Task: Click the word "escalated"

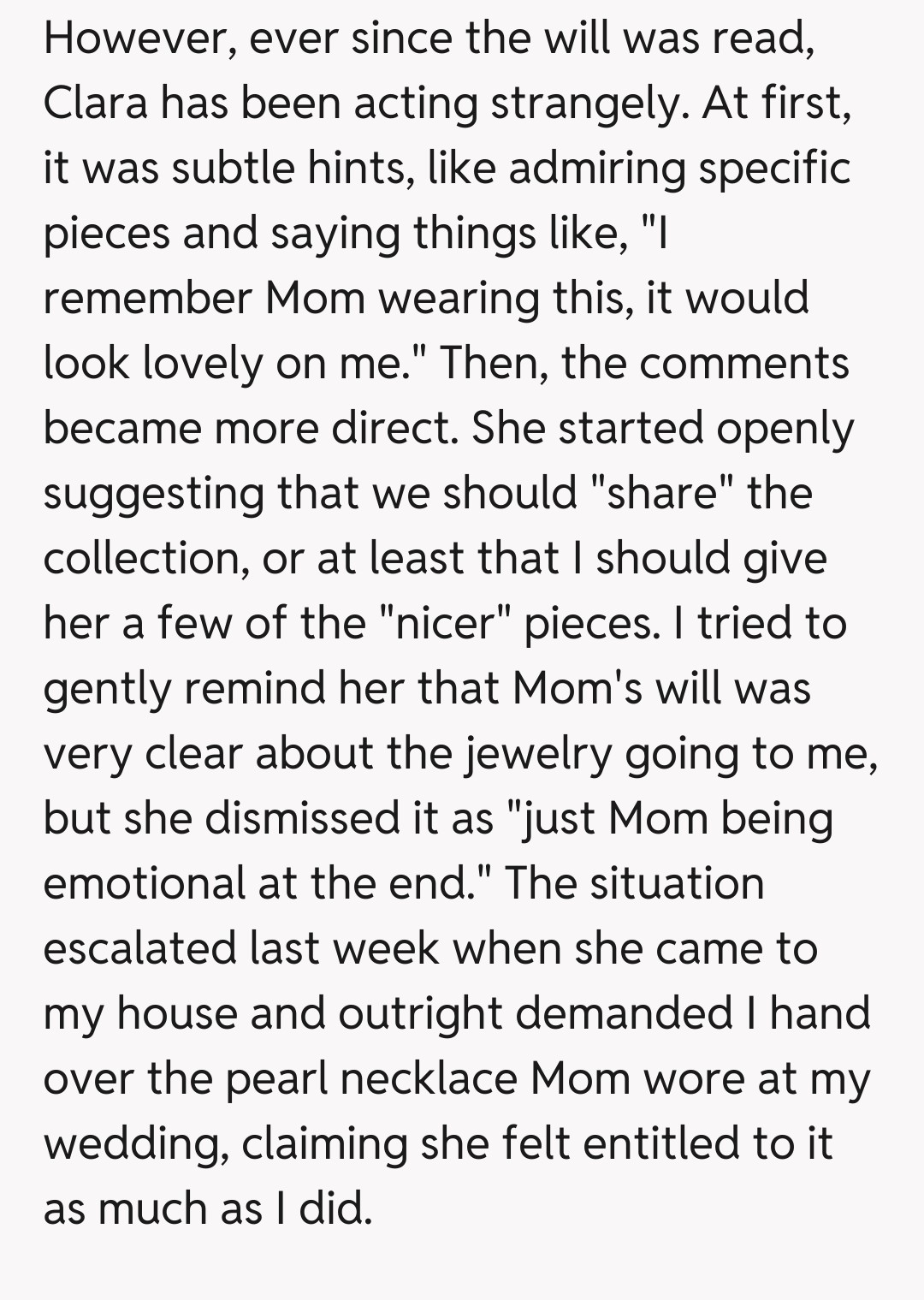Action: coord(138,948)
